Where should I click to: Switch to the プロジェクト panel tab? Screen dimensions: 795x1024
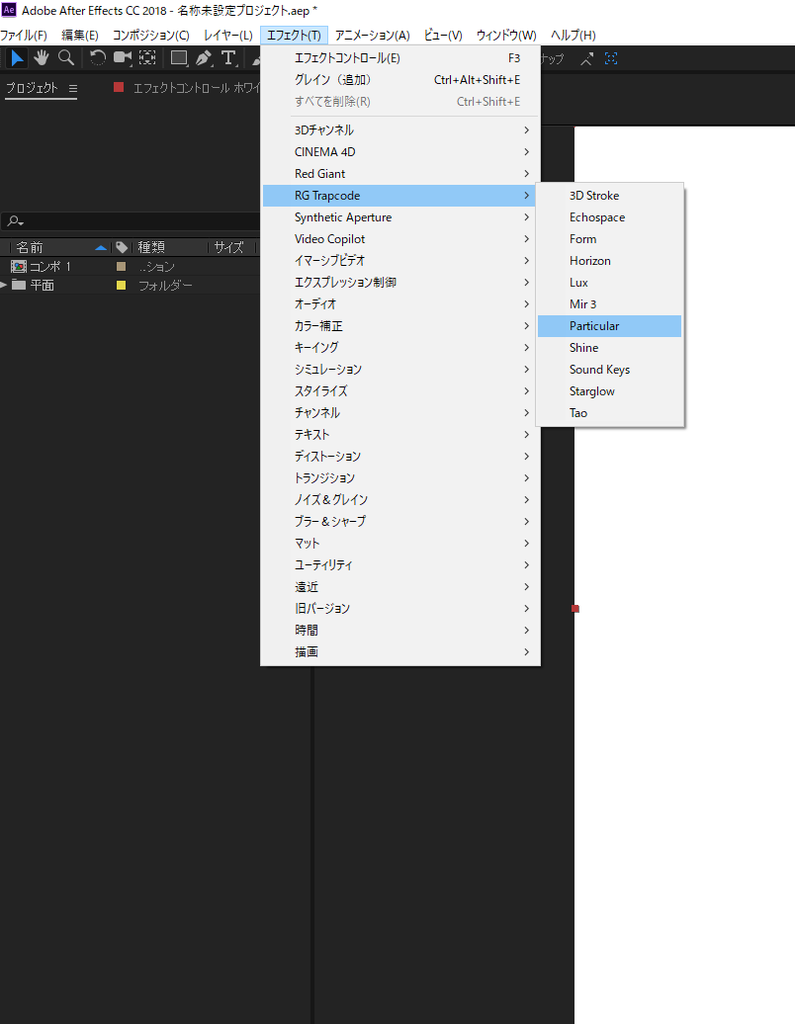tap(32, 88)
